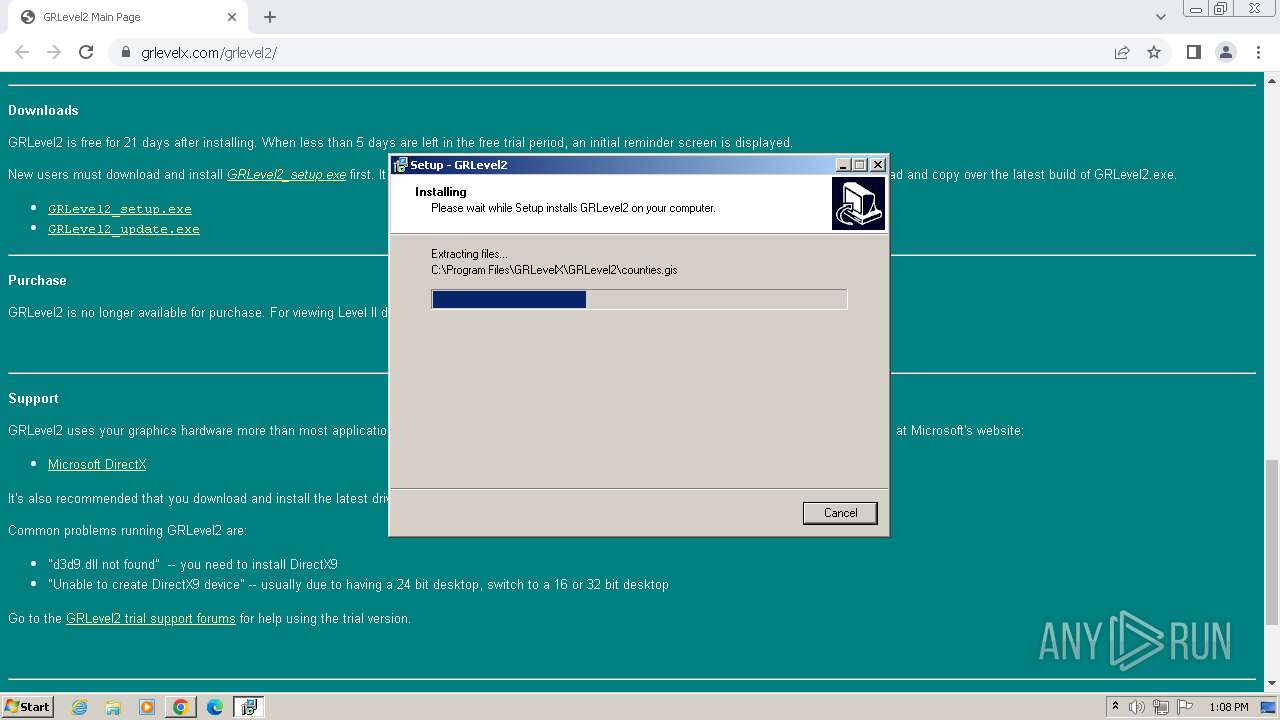Click the counties.gis extraction path text

coord(554,270)
